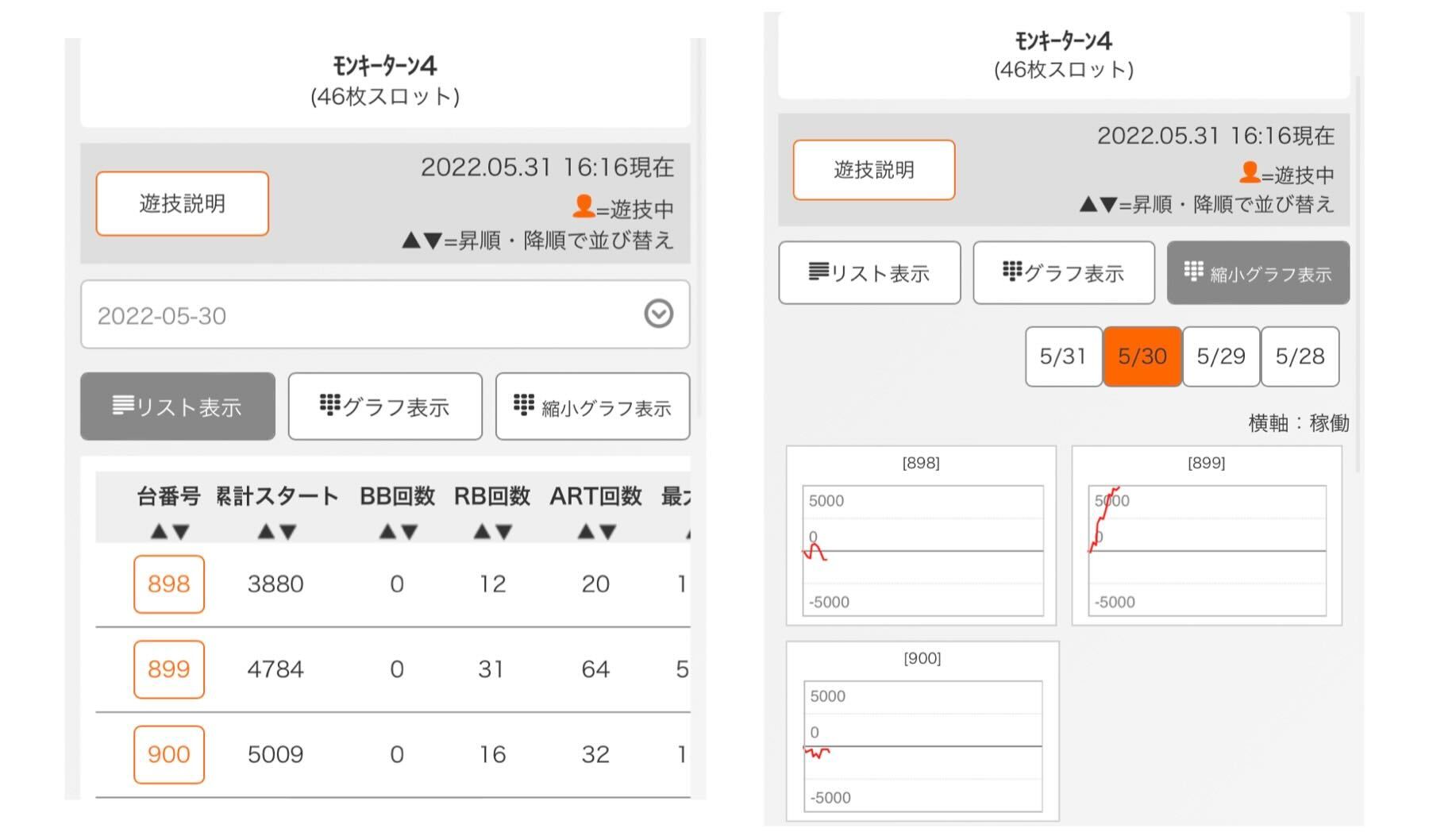Open machine number 898 button
Viewport: 1429px width, 840px height.
coord(169,584)
